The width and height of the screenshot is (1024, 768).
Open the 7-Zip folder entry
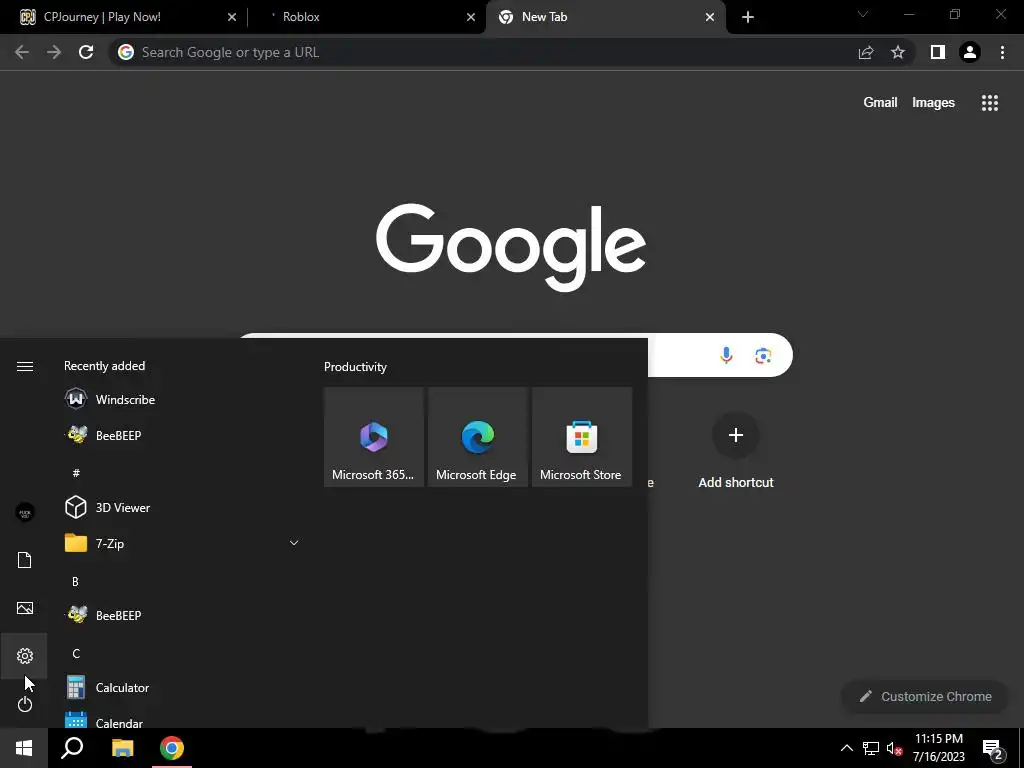pos(182,543)
